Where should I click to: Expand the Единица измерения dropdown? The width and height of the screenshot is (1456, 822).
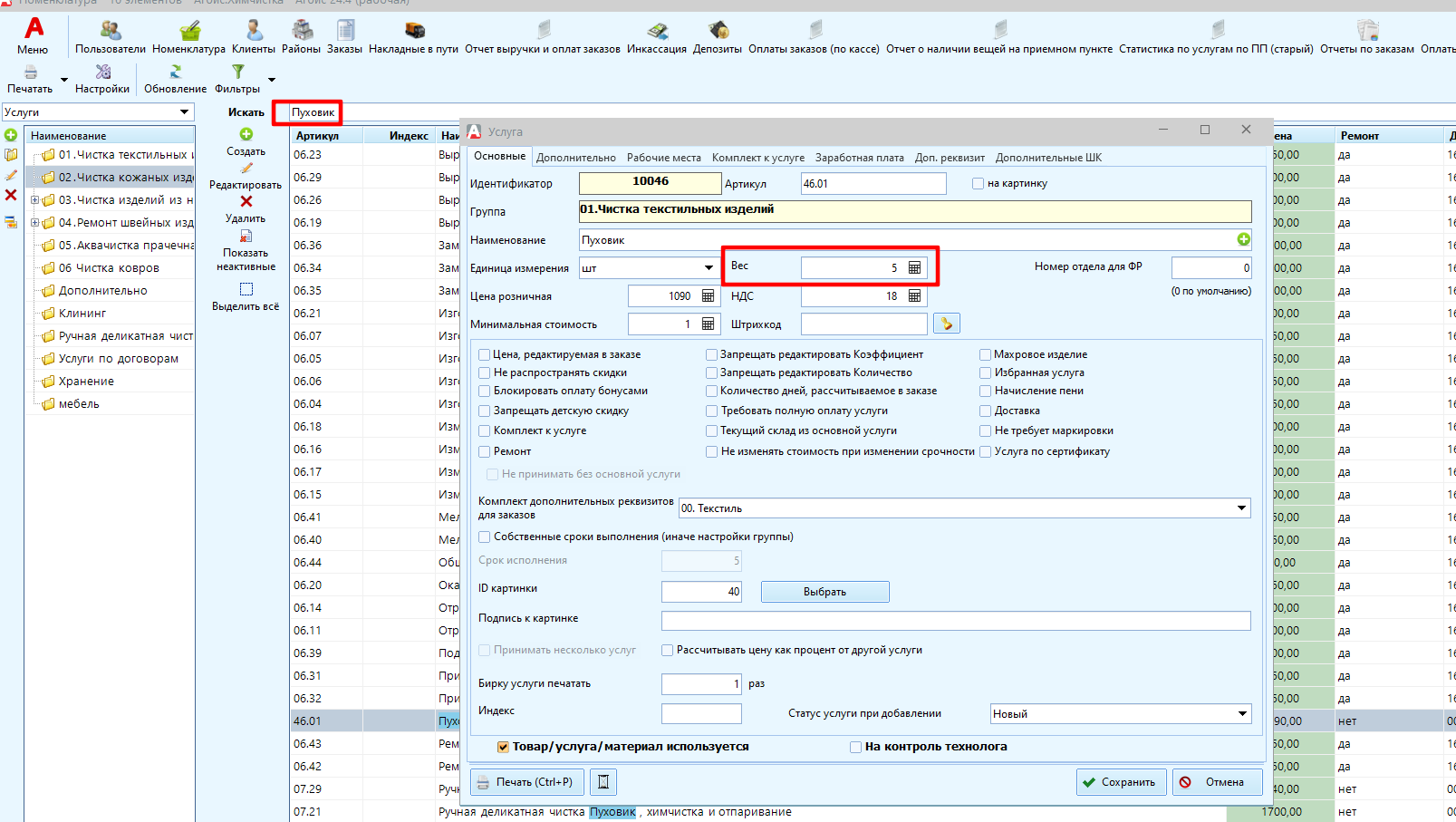709,268
